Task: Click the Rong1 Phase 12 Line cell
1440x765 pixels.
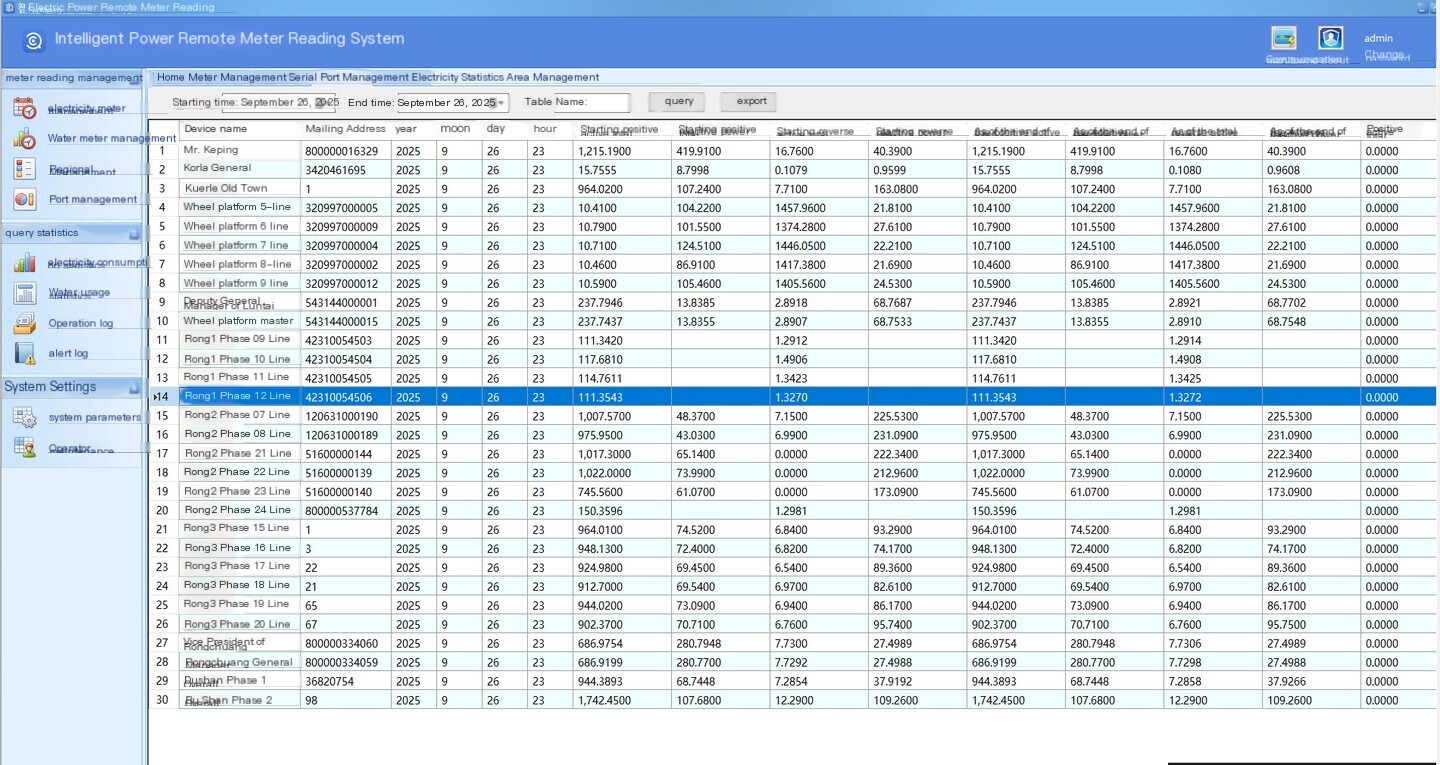Action: 239,396
